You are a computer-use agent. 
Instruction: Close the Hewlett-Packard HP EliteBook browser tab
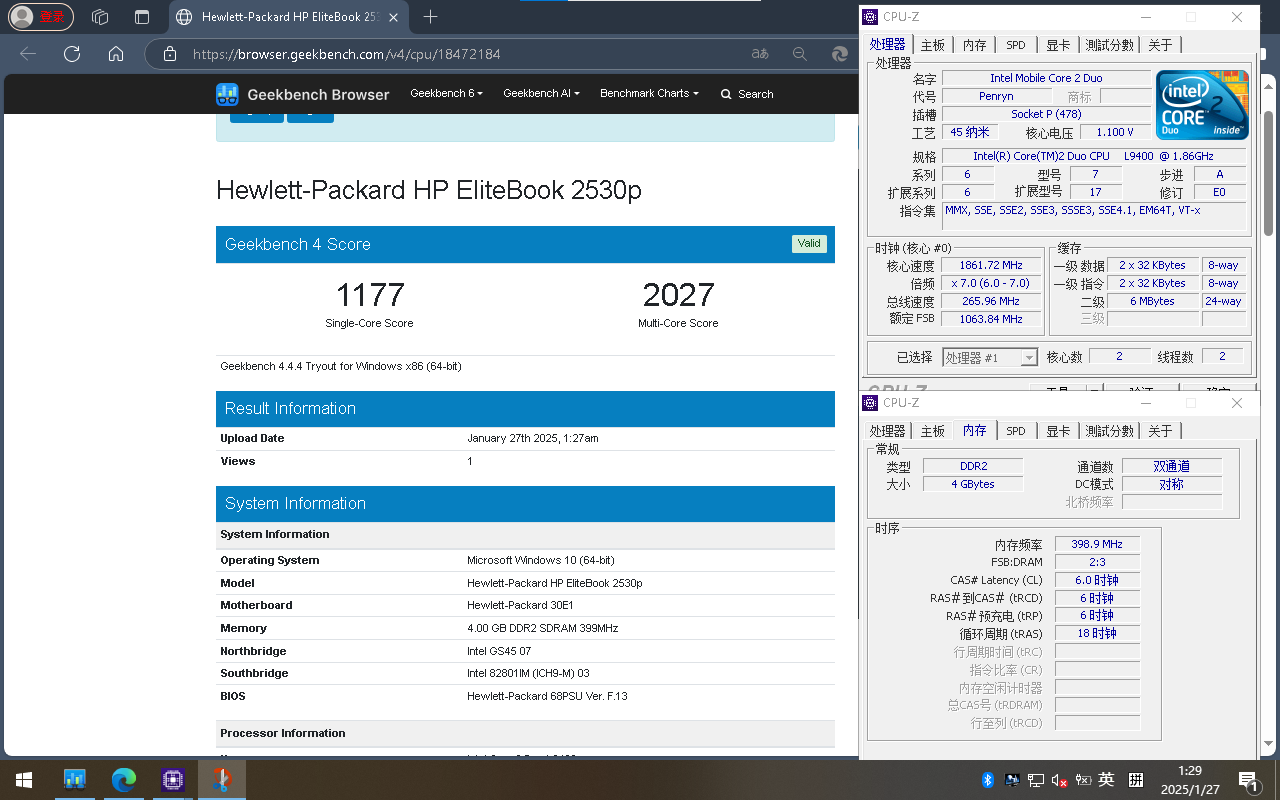tap(395, 17)
